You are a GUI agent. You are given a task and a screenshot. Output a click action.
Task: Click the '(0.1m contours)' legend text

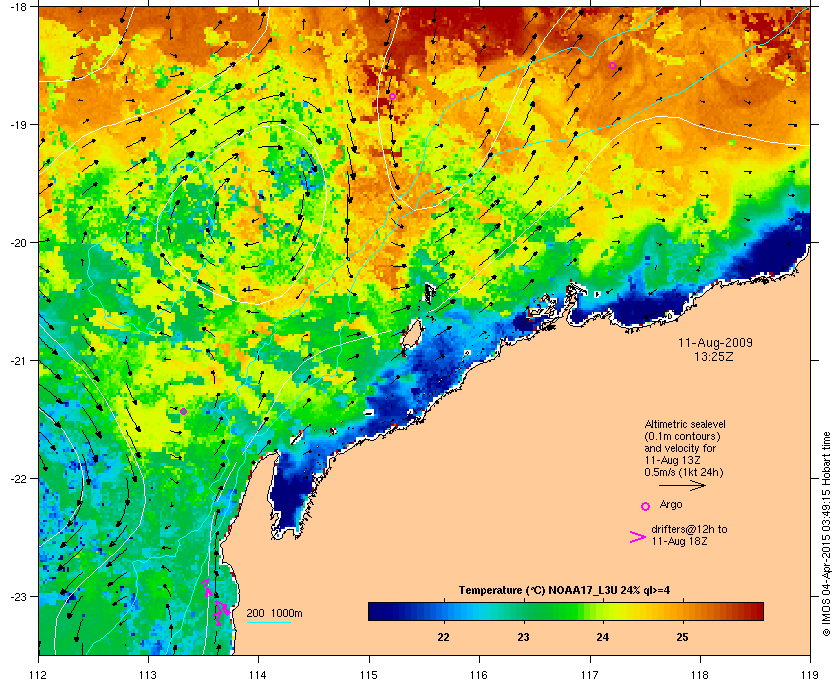(682, 436)
